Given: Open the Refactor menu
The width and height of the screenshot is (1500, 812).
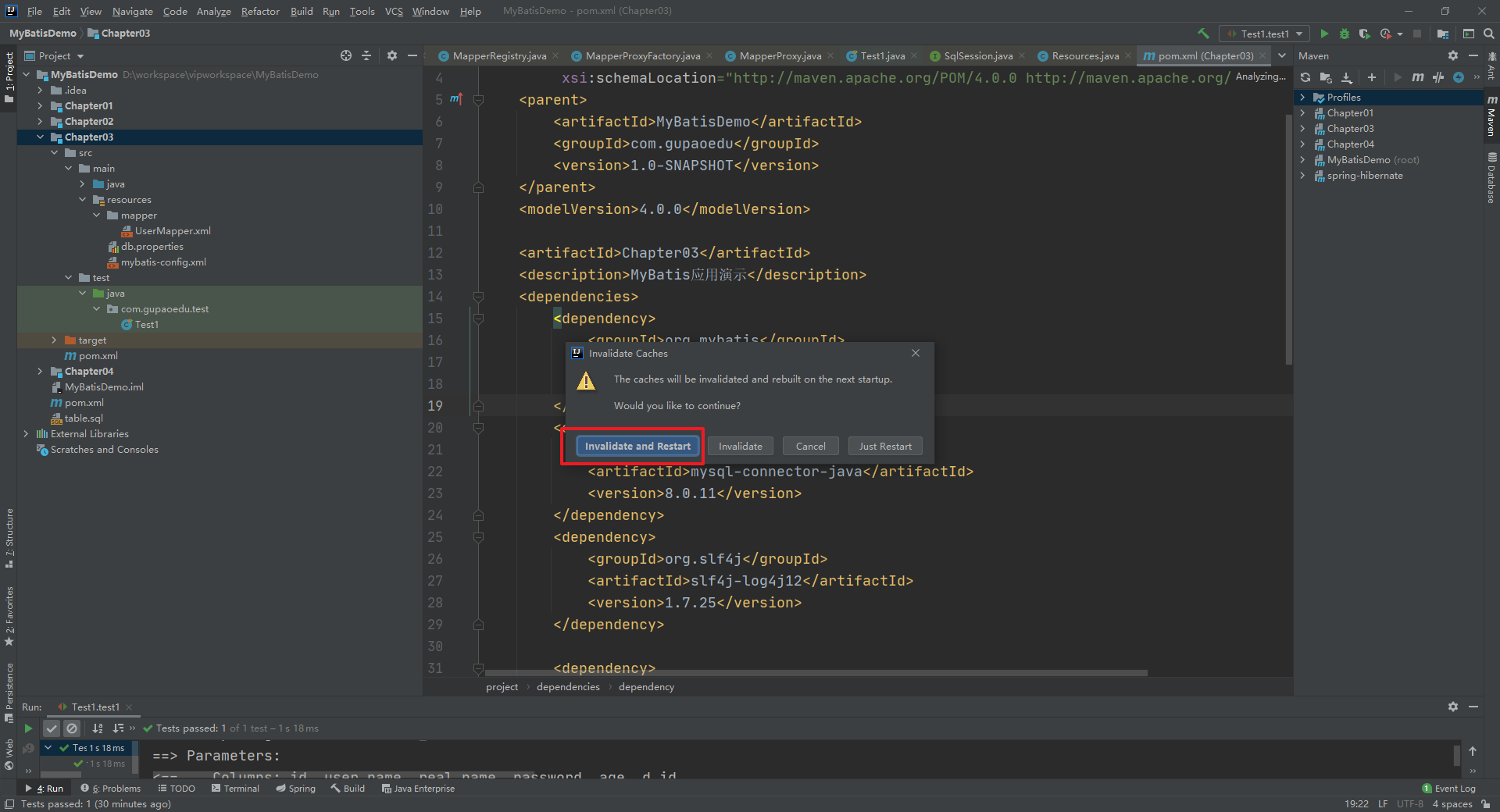Looking at the screenshot, I should click(260, 11).
